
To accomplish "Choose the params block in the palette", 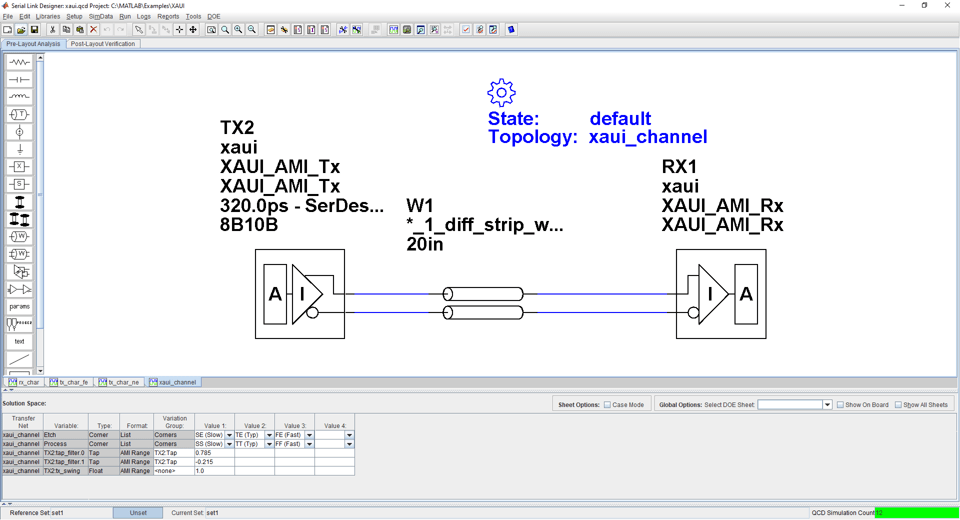I will [x=19, y=306].
